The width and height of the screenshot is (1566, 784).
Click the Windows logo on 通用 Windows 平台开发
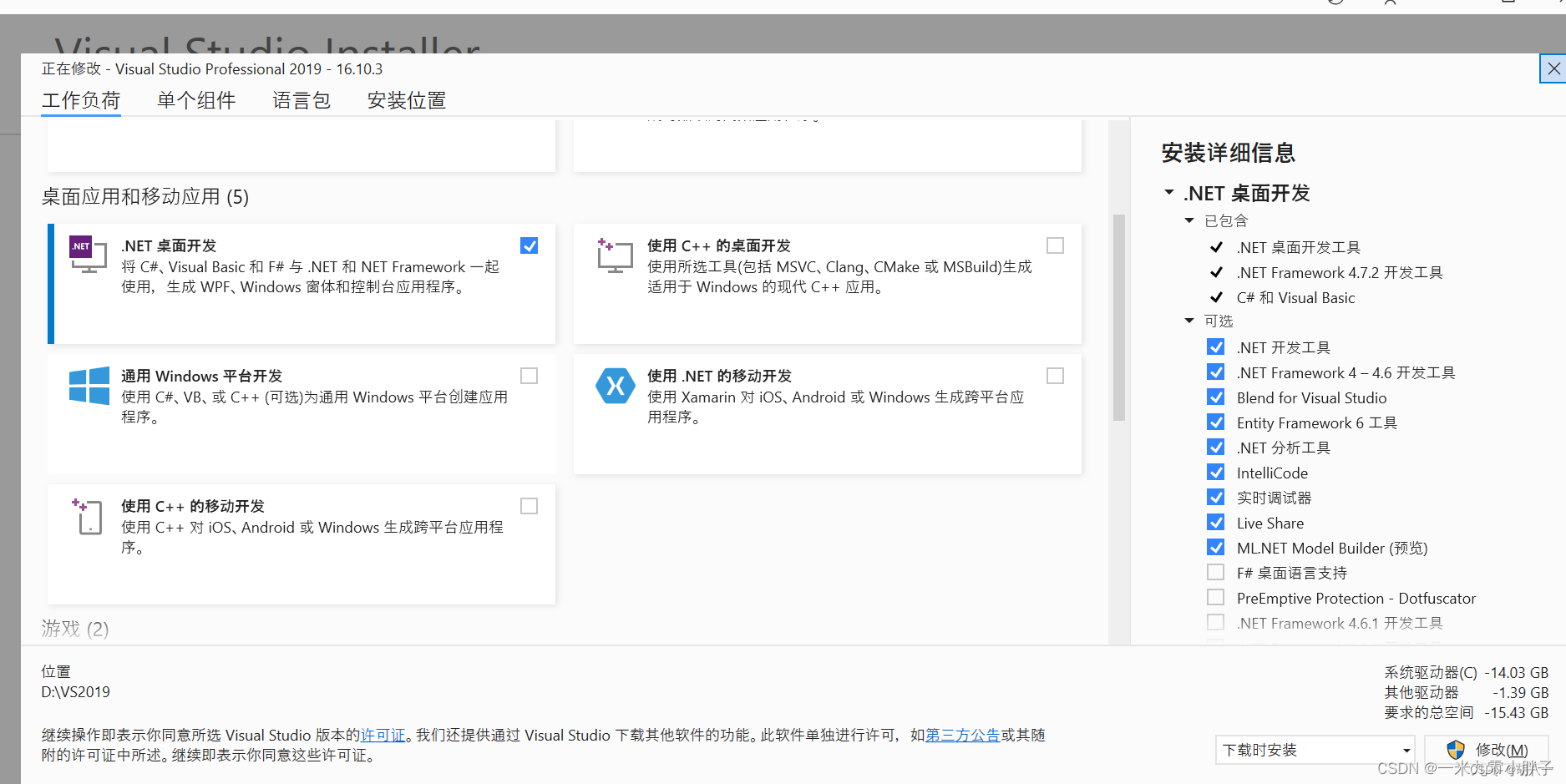(x=88, y=386)
